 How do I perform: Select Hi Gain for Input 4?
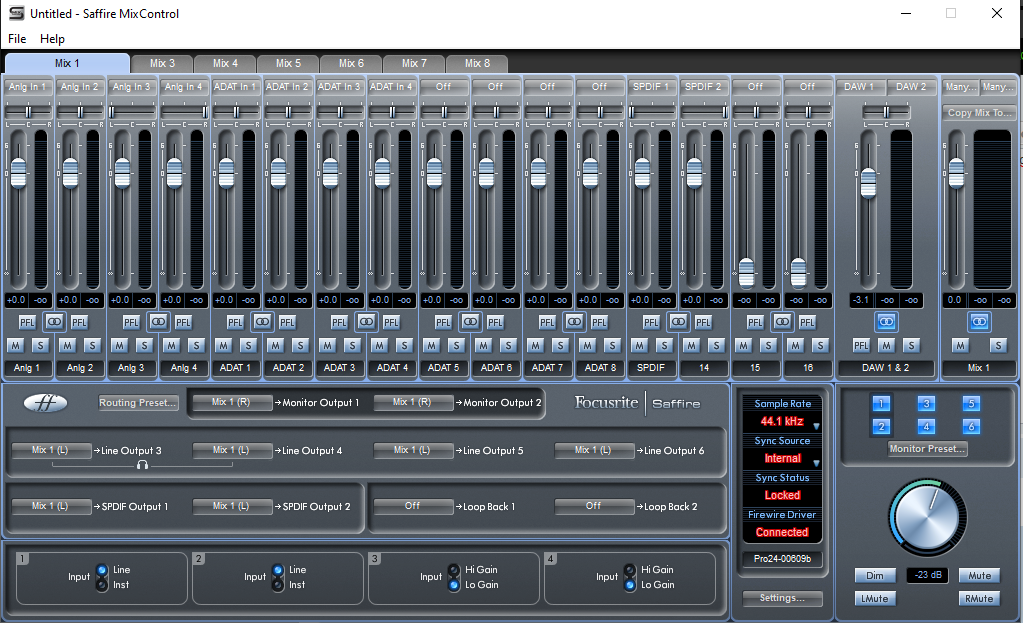pos(630,570)
